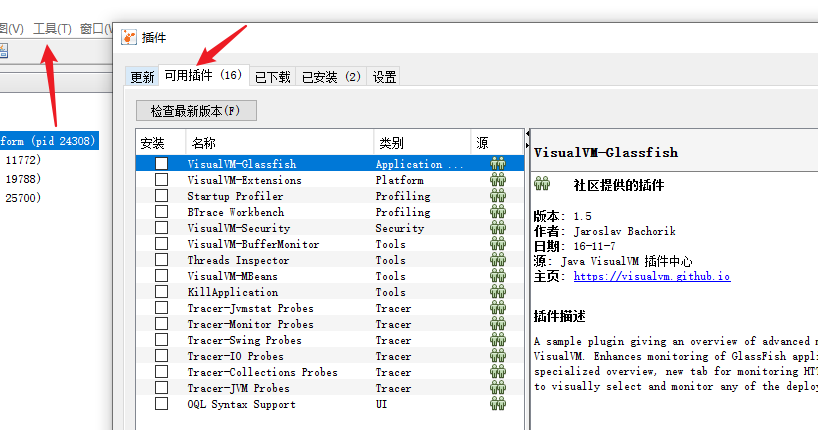818x430 pixels.
Task: Open the 已安装 (2) tab
Action: point(331,77)
